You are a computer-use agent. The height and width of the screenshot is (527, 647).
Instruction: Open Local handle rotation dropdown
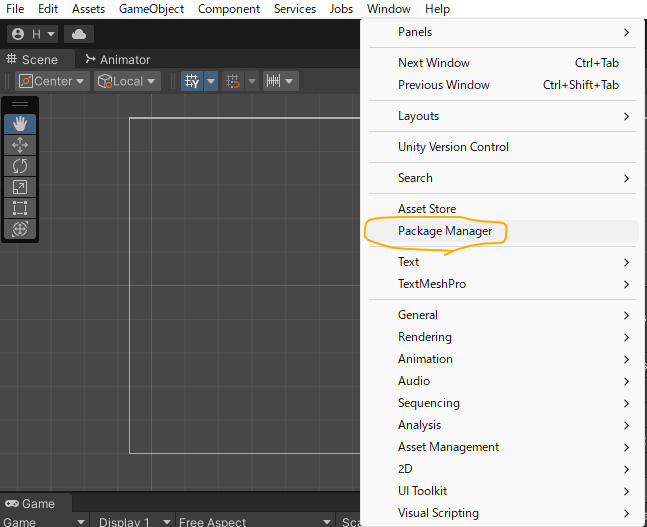(x=127, y=81)
